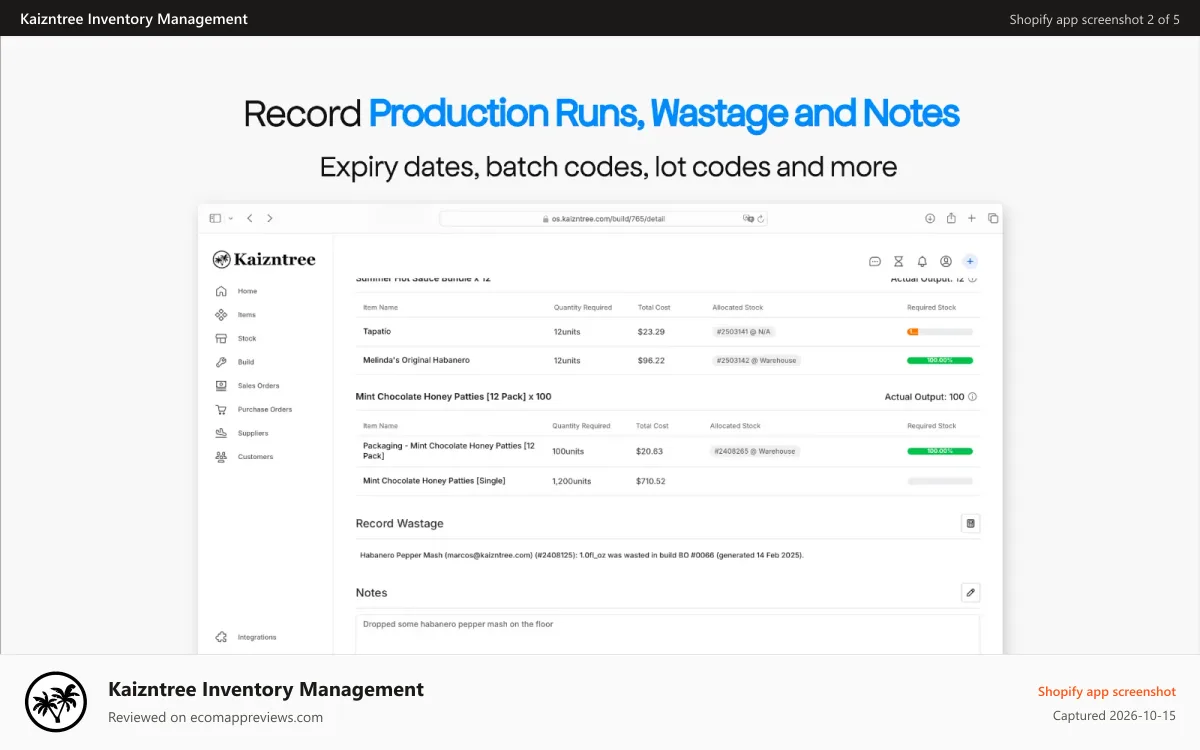Viewport: 1200px width, 750px height.
Task: Click the orange Shopify app screenshot label
Action: [1107, 691]
